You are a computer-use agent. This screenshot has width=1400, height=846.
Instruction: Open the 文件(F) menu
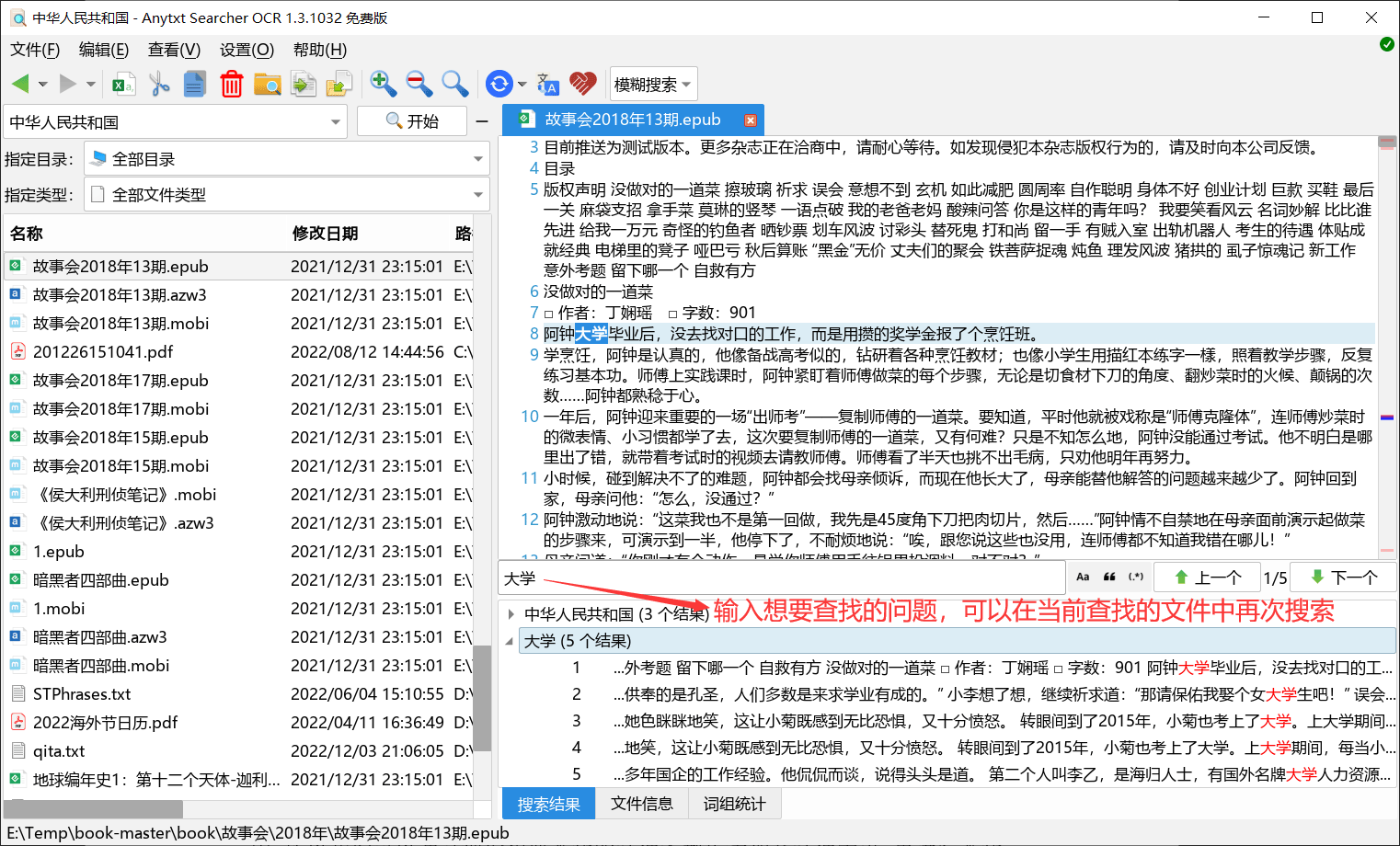(x=35, y=50)
